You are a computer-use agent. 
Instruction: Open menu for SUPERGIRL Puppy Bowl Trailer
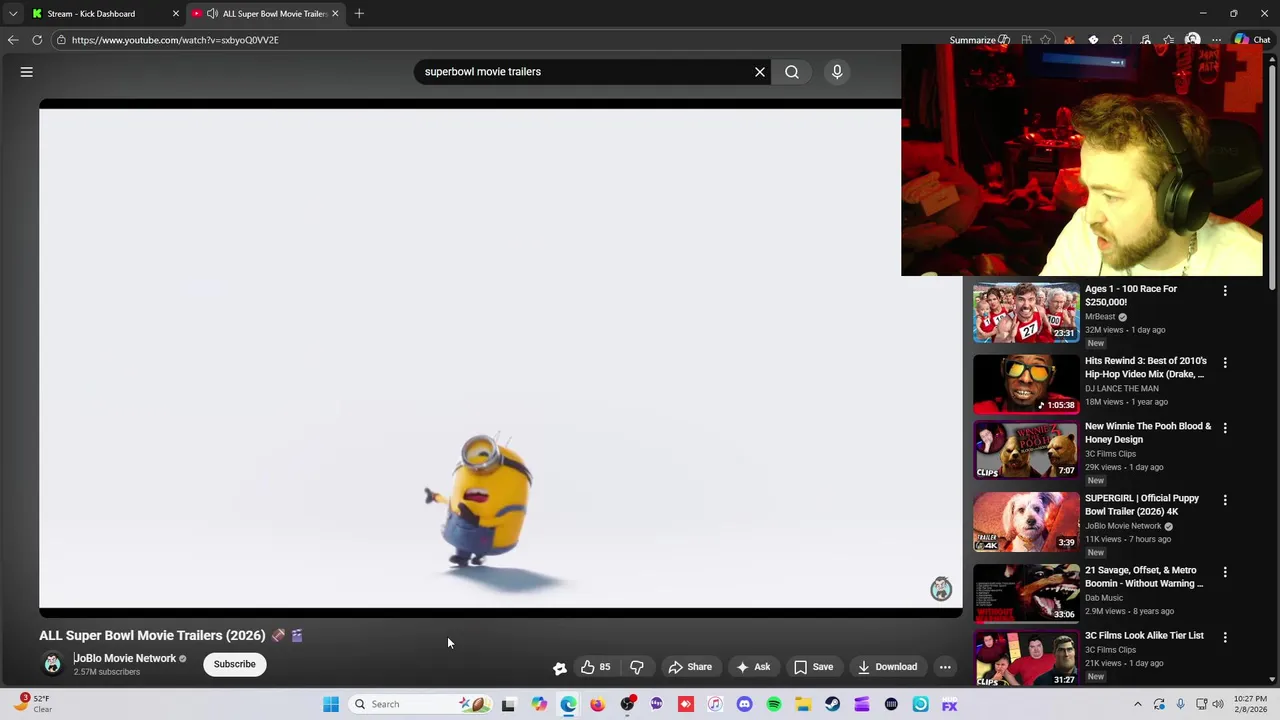pyautogui.click(x=1225, y=500)
